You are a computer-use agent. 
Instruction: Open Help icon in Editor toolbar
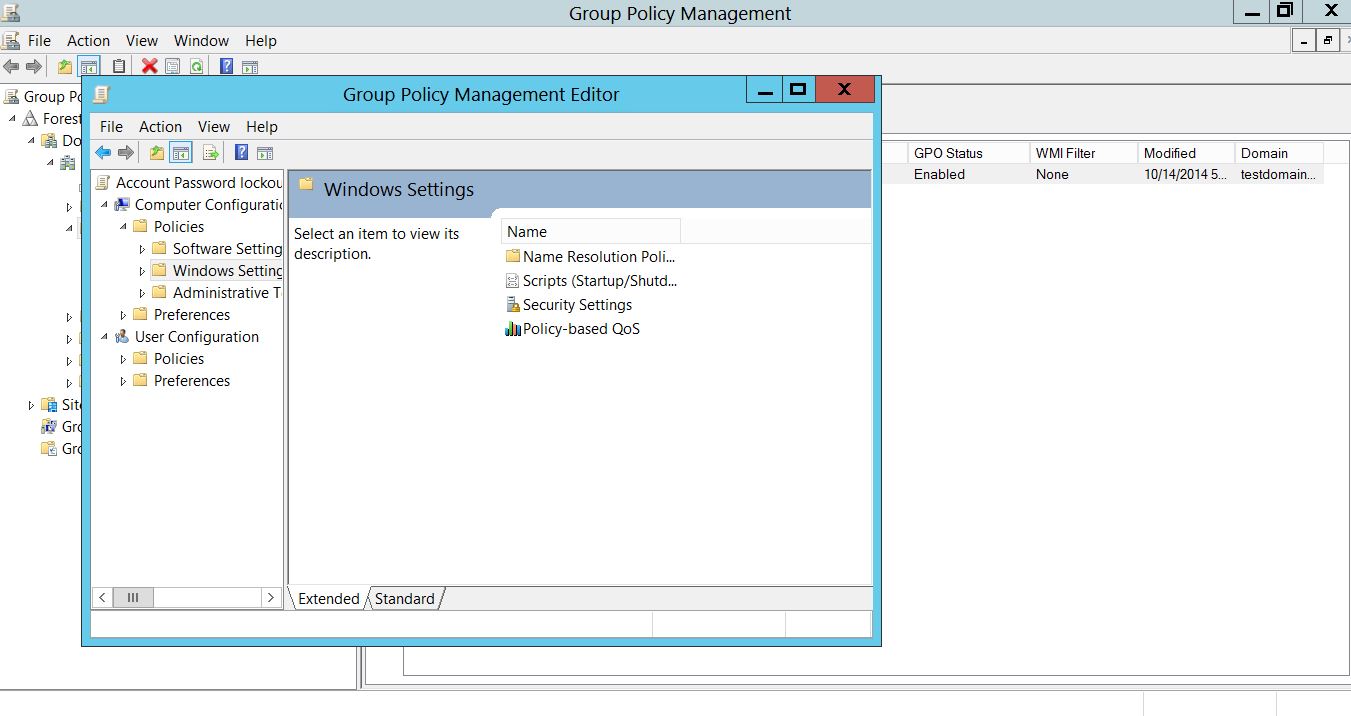pos(241,153)
